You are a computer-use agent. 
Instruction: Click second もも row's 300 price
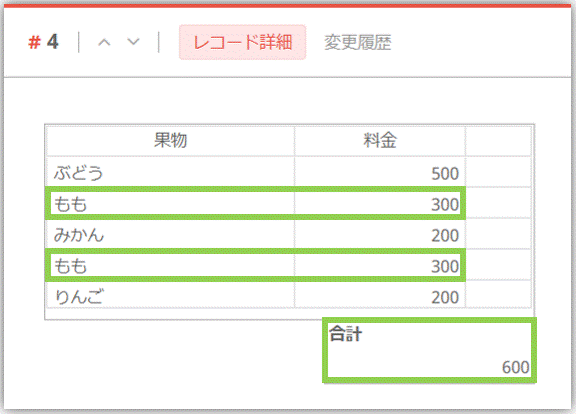[x=380, y=265]
